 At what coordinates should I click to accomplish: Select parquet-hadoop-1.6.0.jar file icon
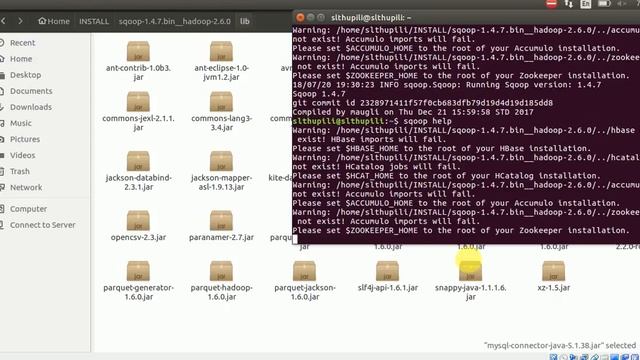[x=221, y=271]
